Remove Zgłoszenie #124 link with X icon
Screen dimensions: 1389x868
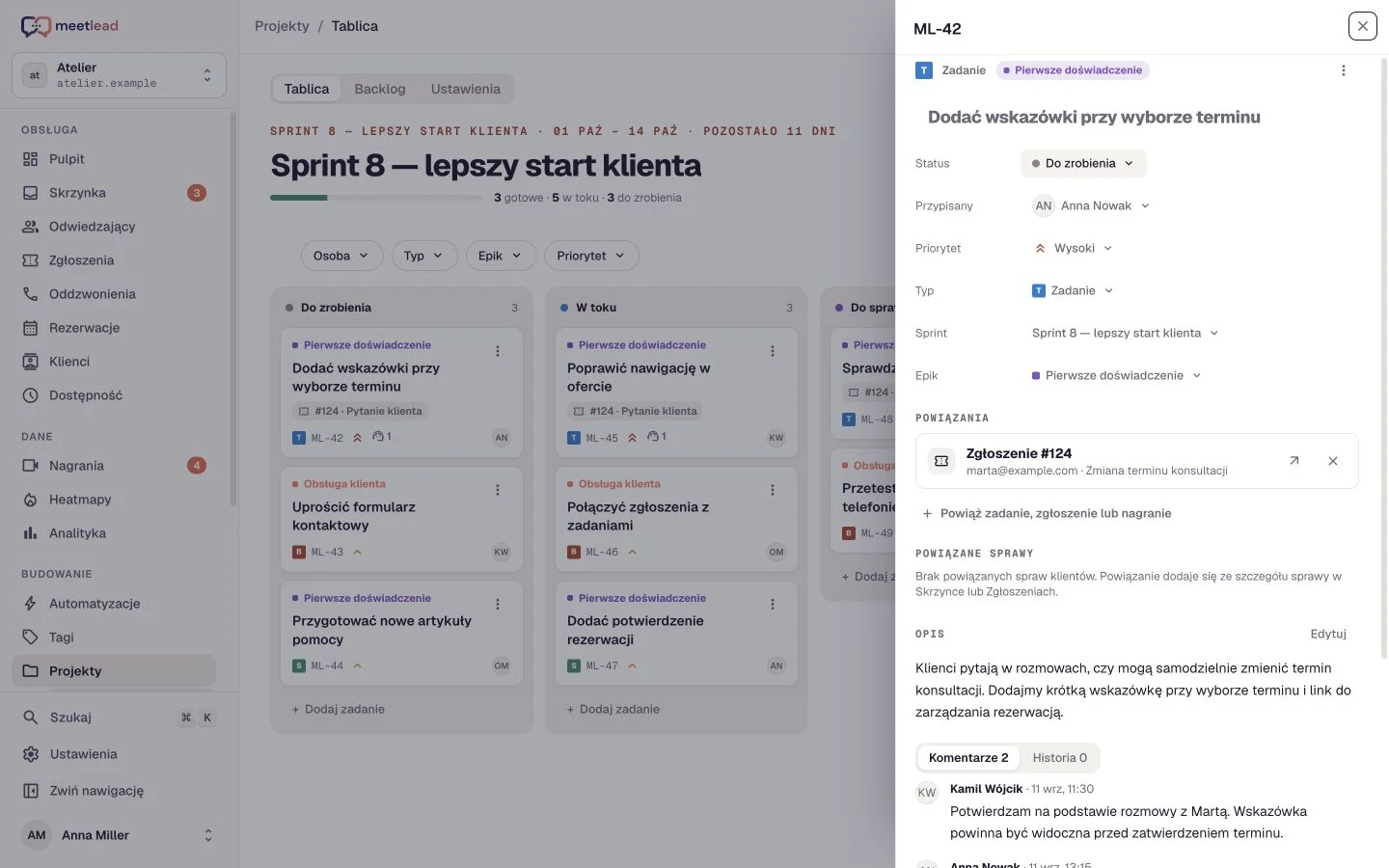pyautogui.click(x=1333, y=461)
